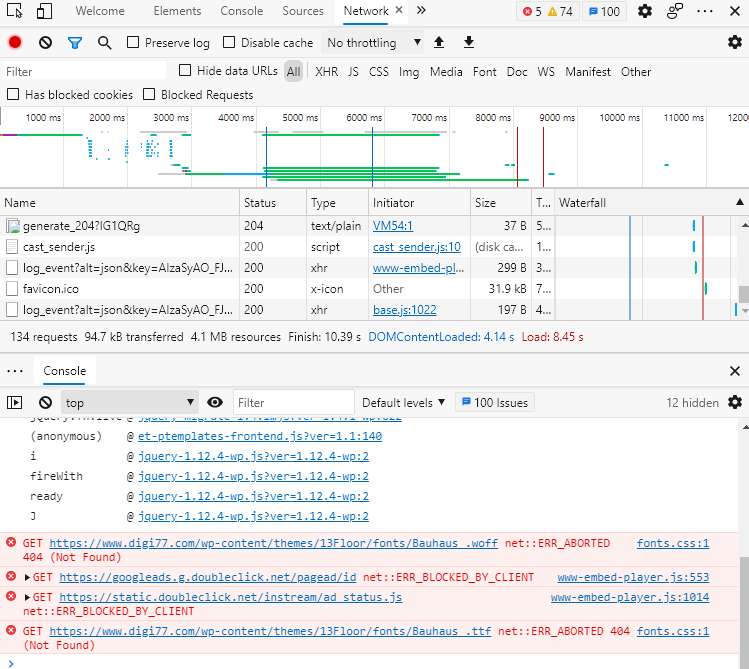The height and width of the screenshot is (669, 749).
Task: Open the cast_sender.js:10 initiator link
Action: (x=416, y=247)
